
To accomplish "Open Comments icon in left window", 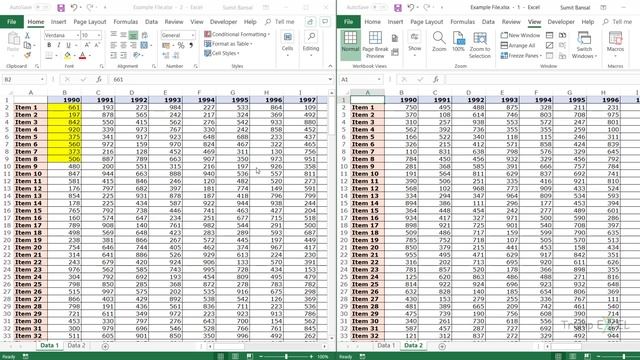I will pos(325,22).
